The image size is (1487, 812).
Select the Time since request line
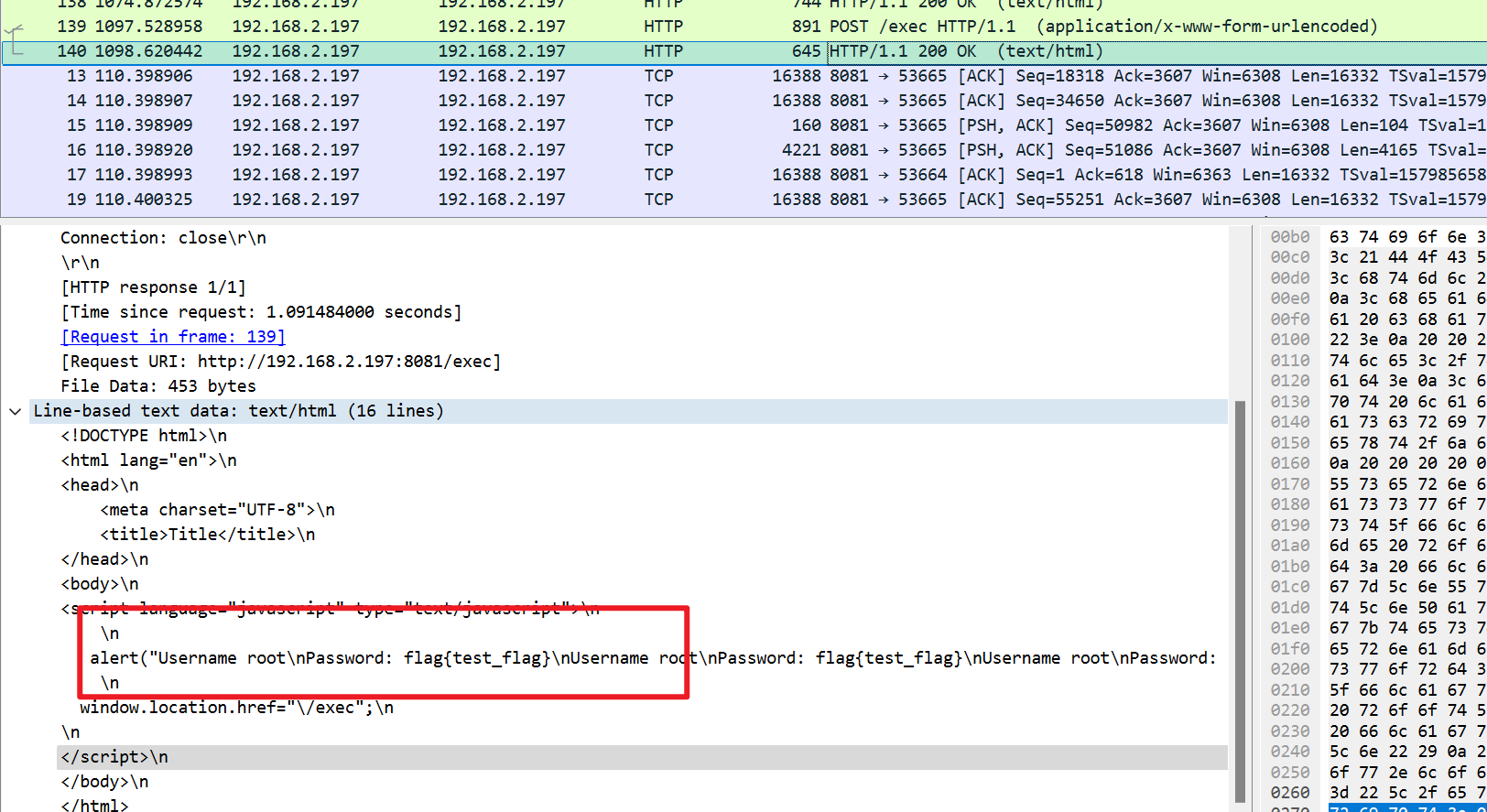pyautogui.click(x=261, y=312)
